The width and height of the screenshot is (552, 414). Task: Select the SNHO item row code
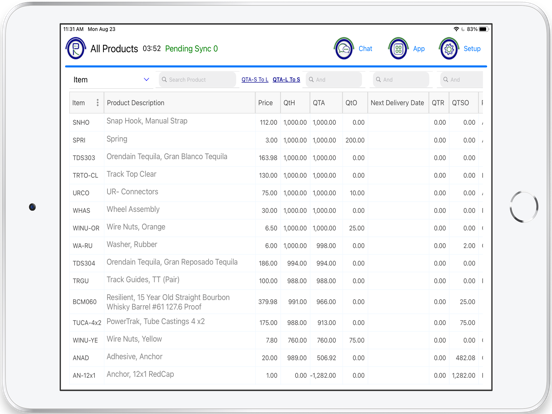click(x=81, y=123)
